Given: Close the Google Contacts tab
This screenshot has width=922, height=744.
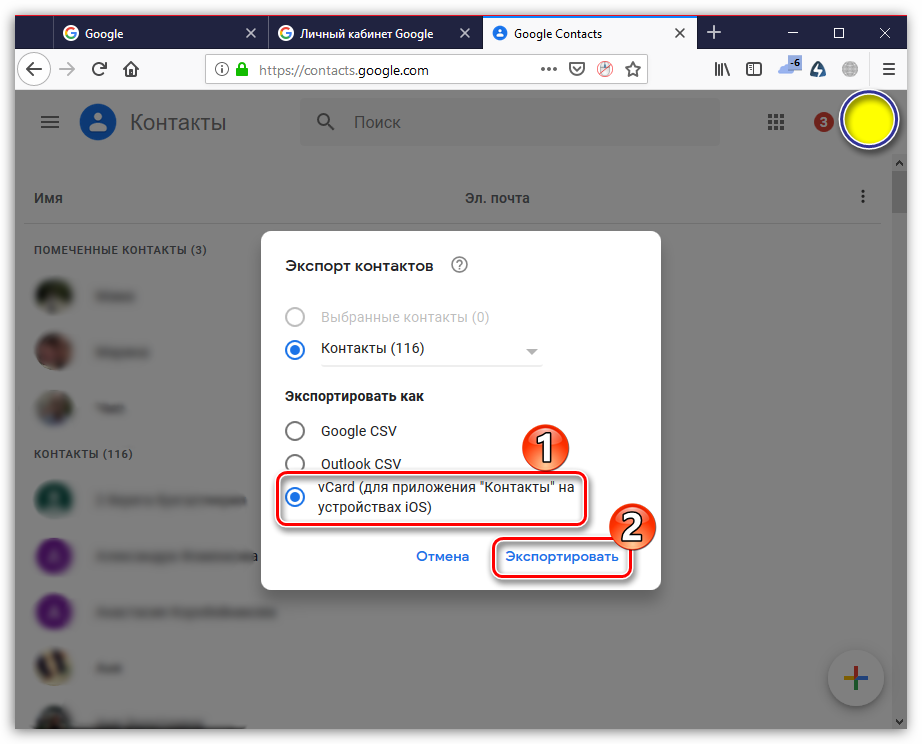Looking at the screenshot, I should tap(679, 33).
